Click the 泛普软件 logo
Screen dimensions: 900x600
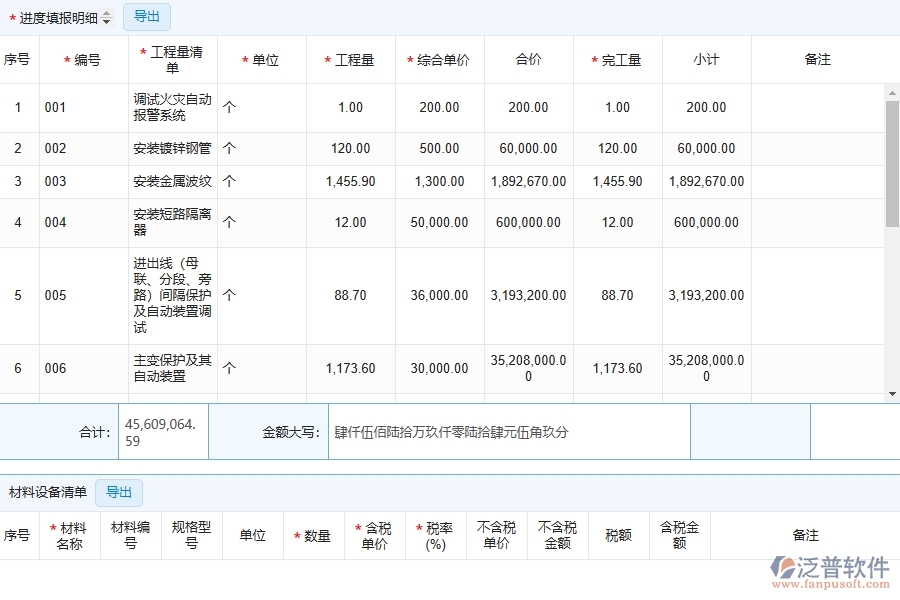[x=832, y=572]
